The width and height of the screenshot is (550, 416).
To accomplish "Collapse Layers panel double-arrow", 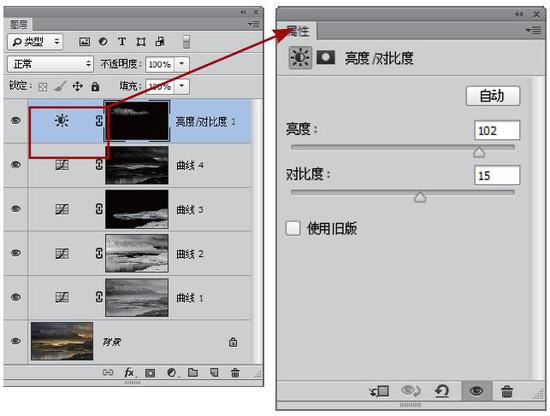I will (x=243, y=13).
